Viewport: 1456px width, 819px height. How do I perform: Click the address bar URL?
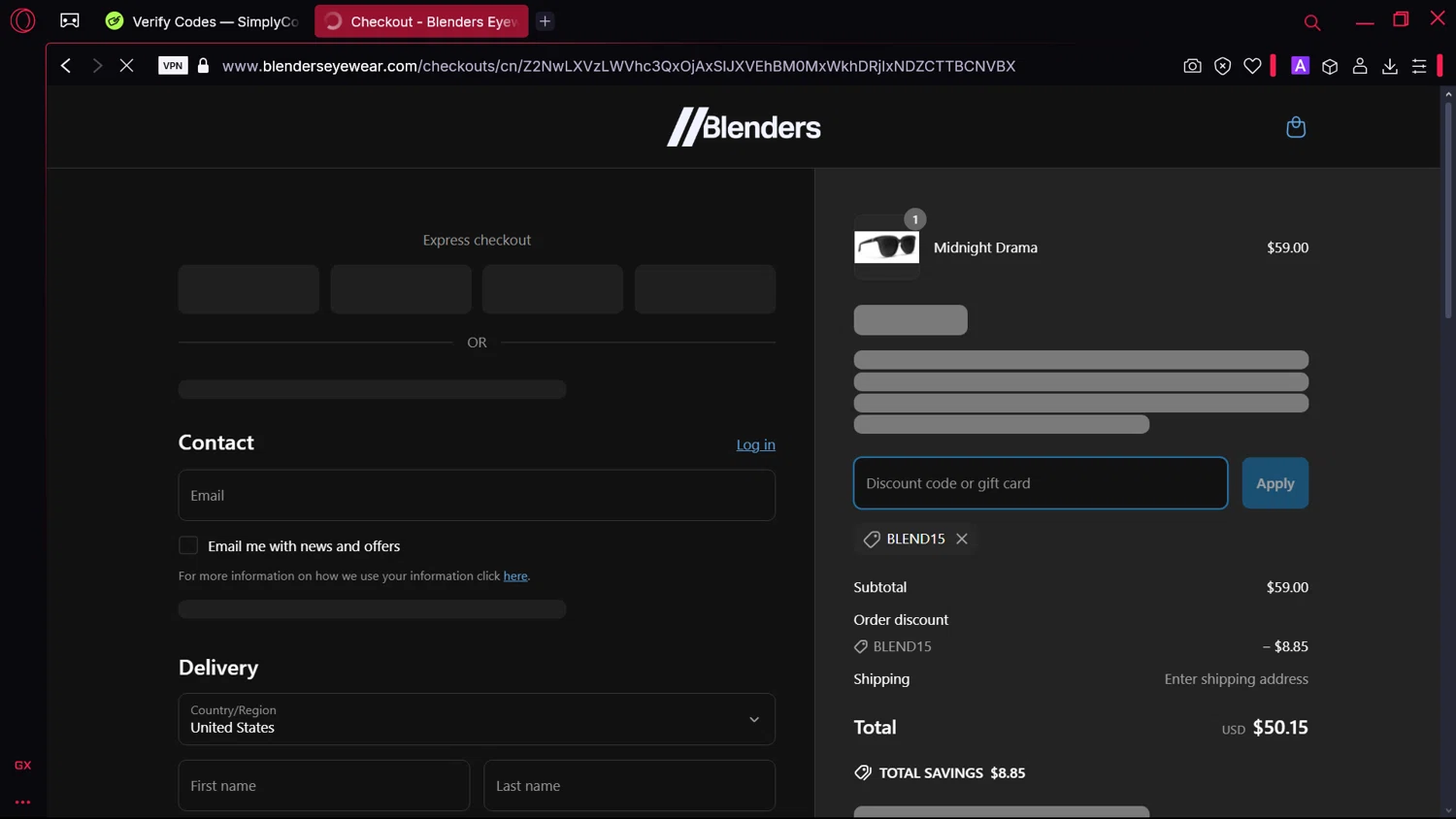point(618,66)
